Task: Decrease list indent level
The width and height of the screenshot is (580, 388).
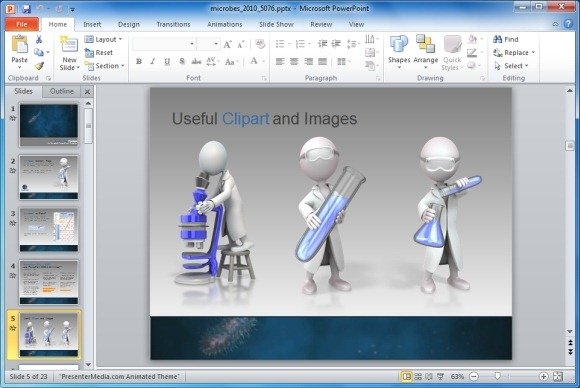Action: tap(322, 44)
